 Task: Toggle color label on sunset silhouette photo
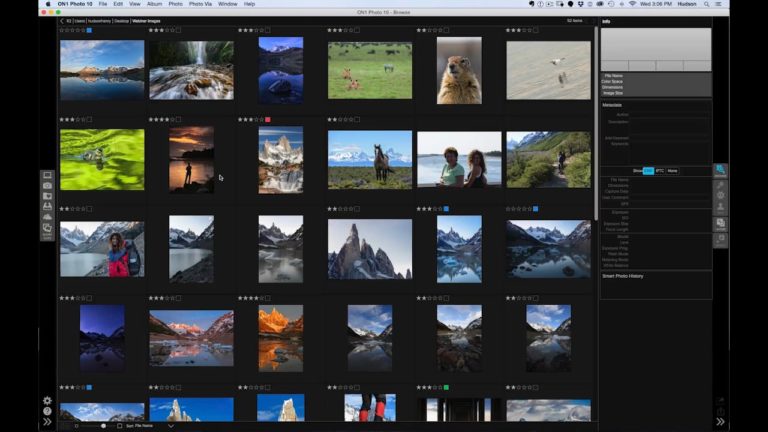click(x=178, y=120)
